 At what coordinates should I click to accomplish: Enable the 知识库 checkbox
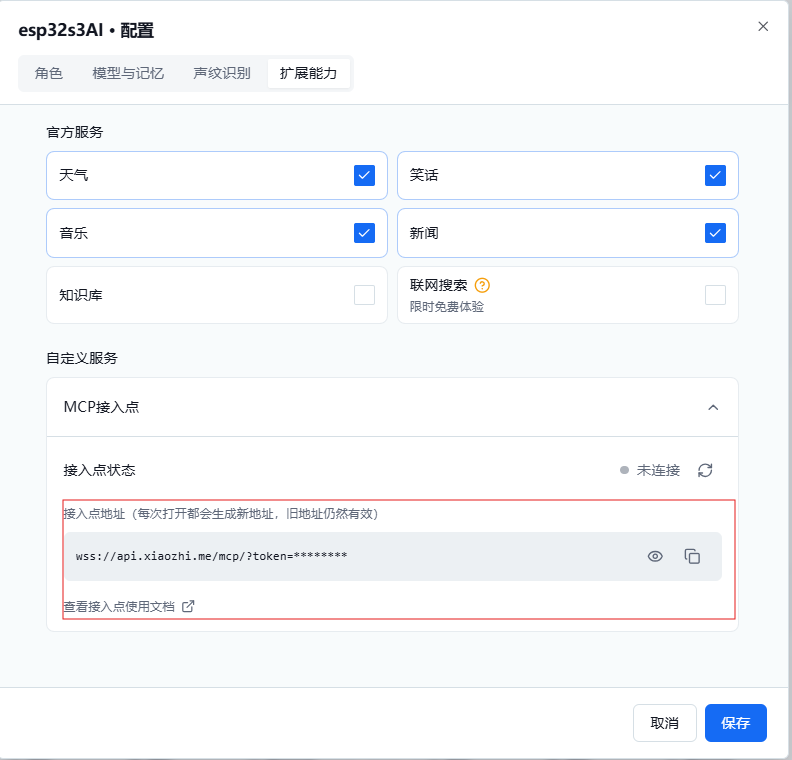364,295
